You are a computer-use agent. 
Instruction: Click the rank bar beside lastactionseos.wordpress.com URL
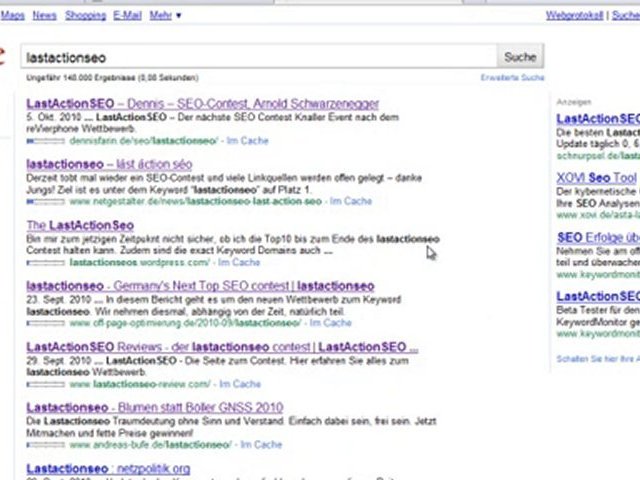coord(46,263)
